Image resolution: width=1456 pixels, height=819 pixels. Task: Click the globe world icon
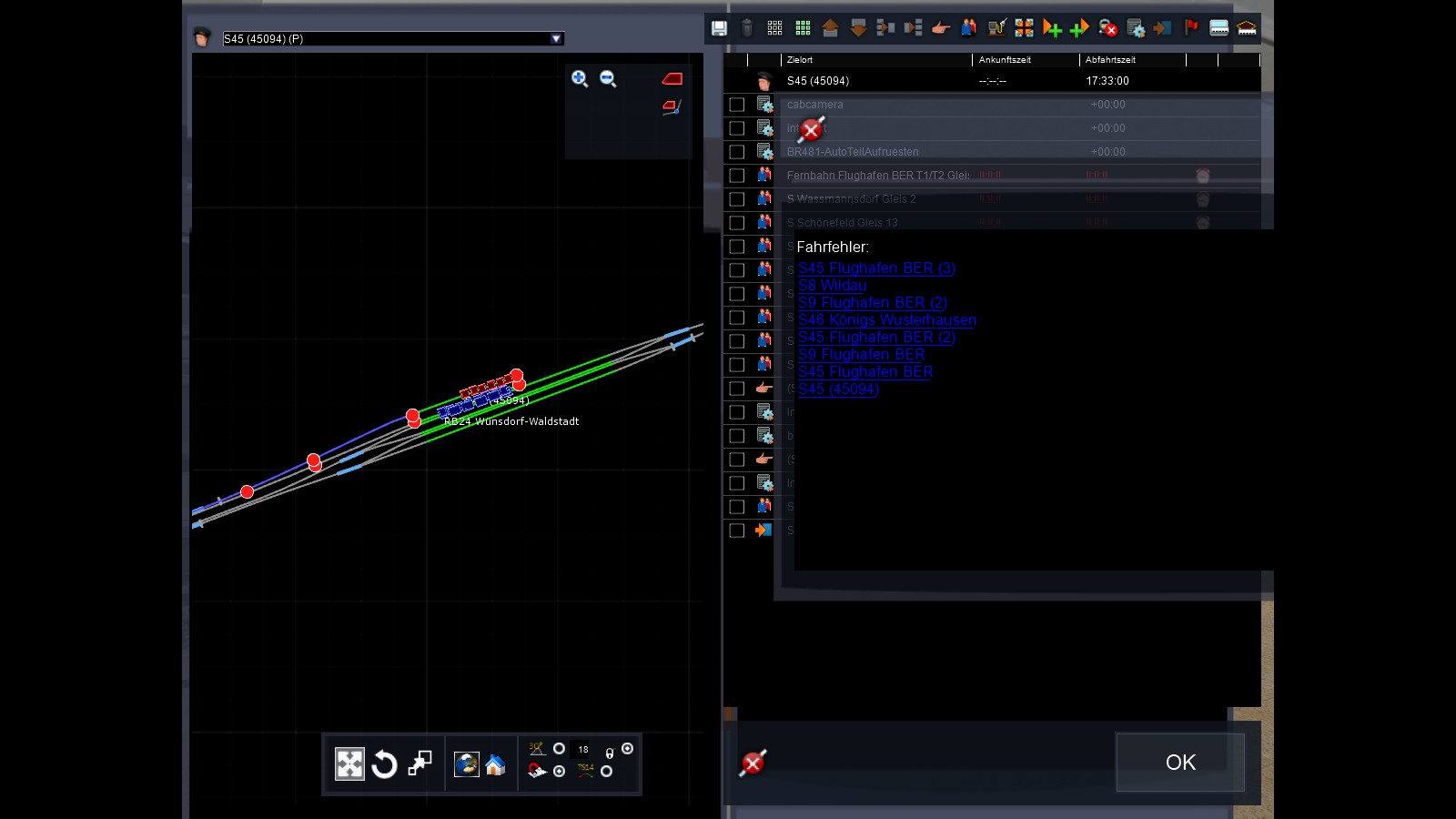467,764
